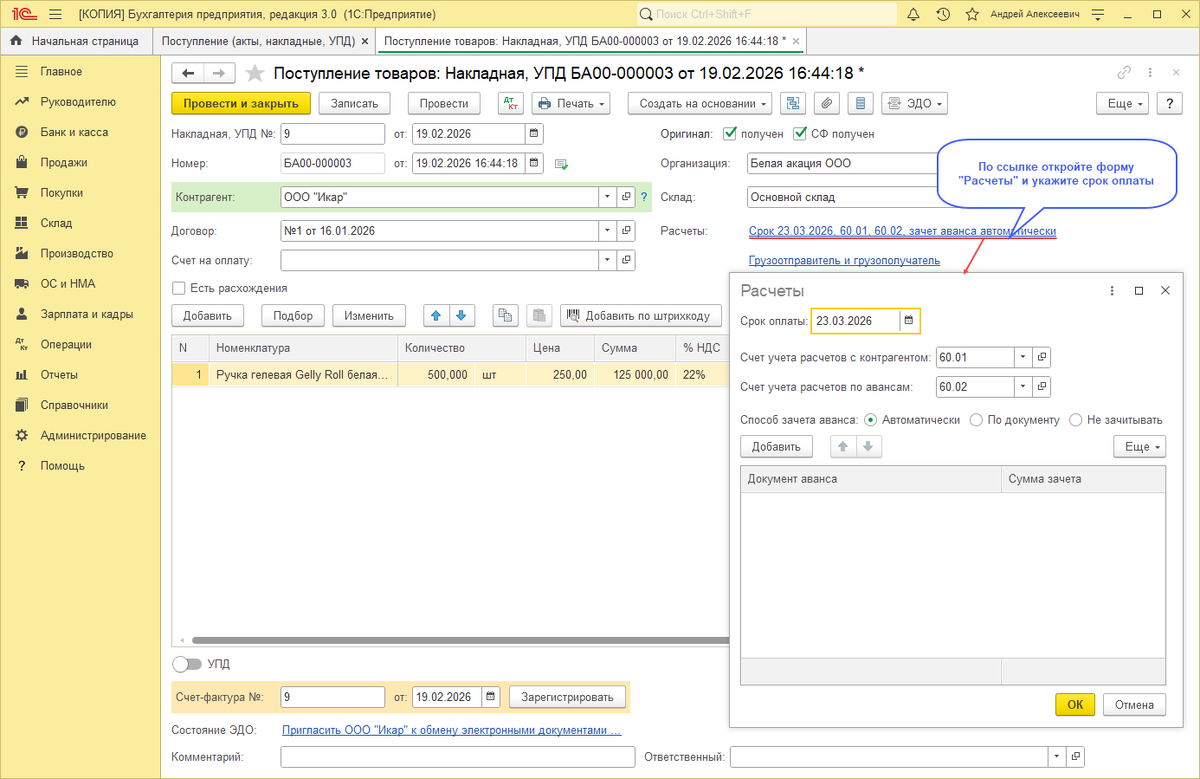Click Записать button
The width and height of the screenshot is (1200, 779).
tap(354, 103)
